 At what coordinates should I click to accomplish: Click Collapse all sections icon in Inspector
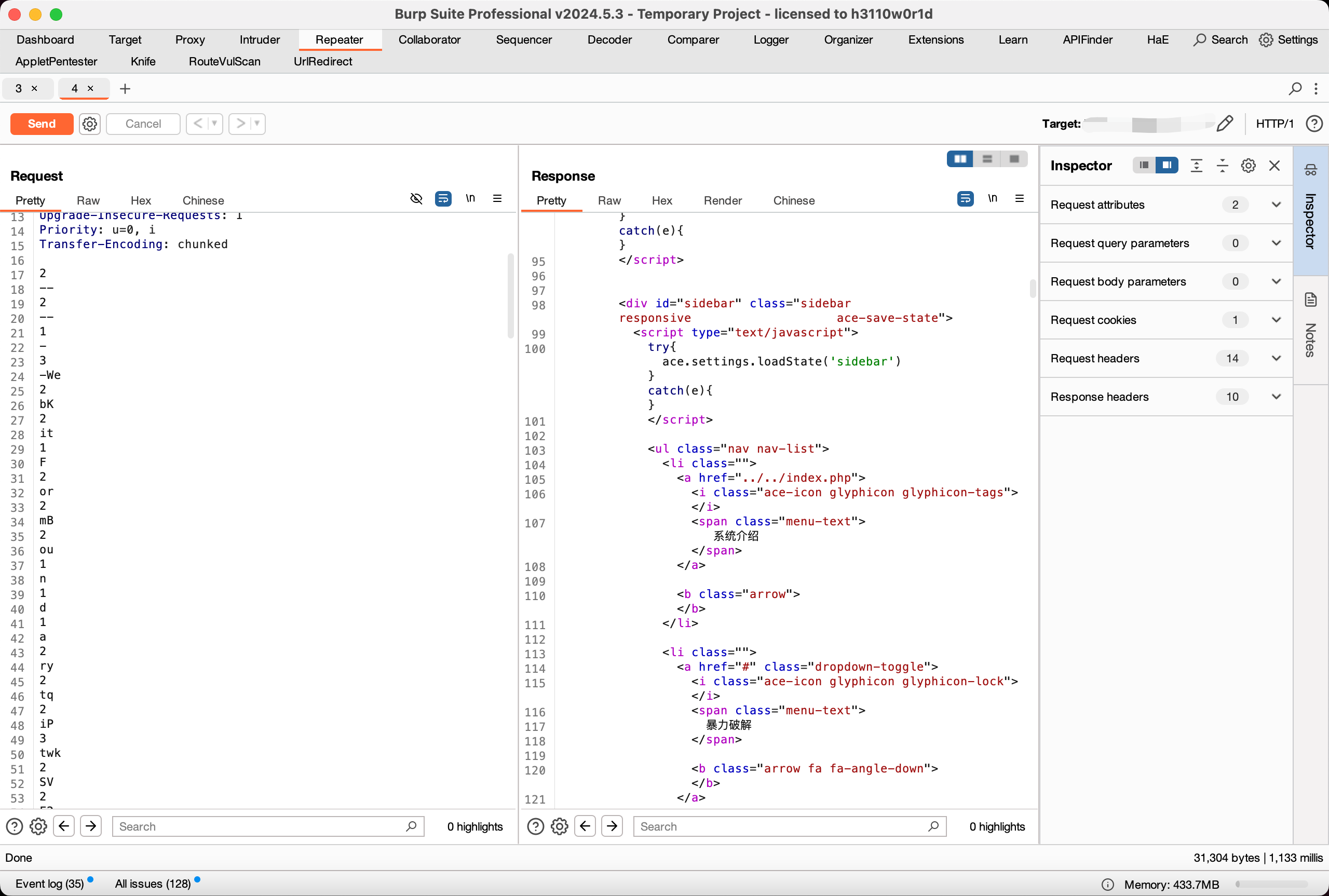[x=1222, y=166]
